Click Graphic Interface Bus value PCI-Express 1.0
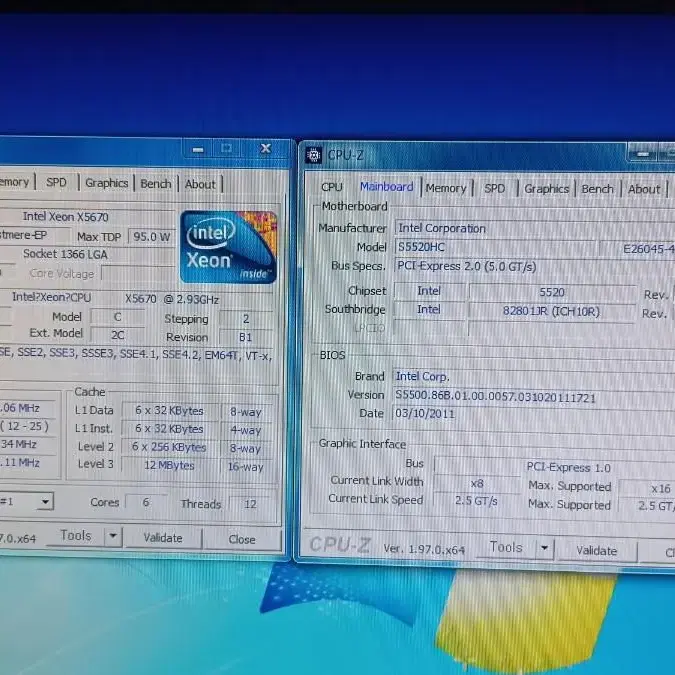This screenshot has width=675, height=675. tap(568, 468)
